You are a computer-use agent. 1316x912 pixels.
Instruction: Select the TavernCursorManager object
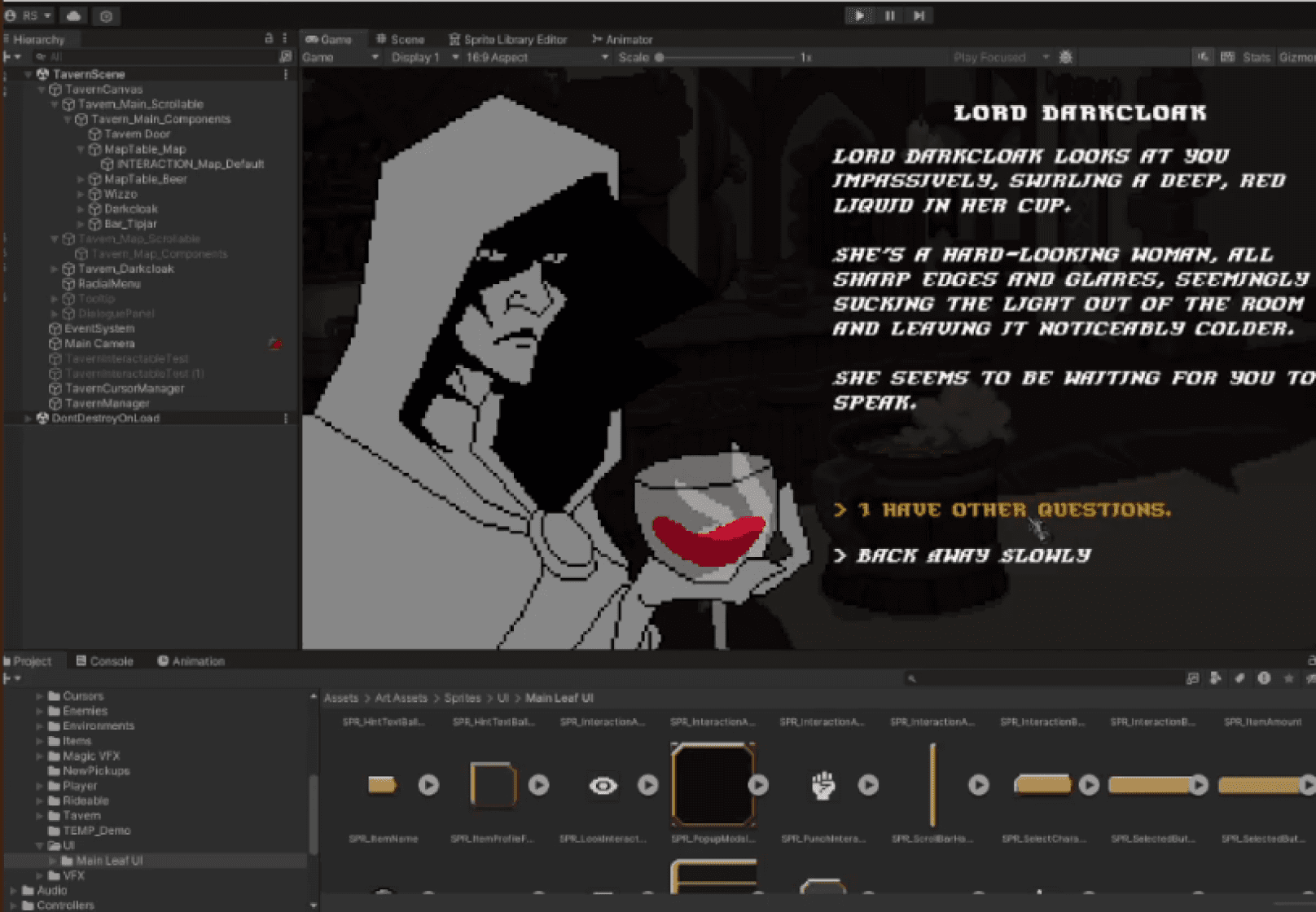coord(125,388)
